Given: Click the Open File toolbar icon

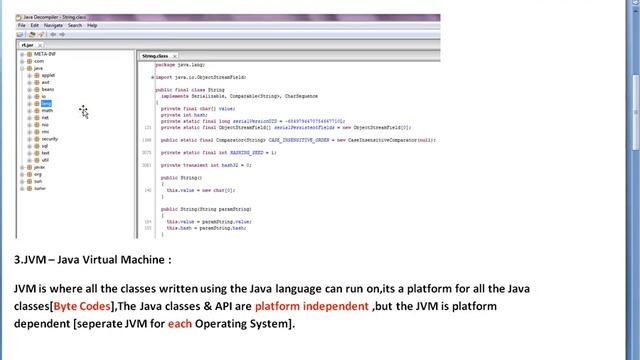Looking at the screenshot, I should tap(20, 35).
